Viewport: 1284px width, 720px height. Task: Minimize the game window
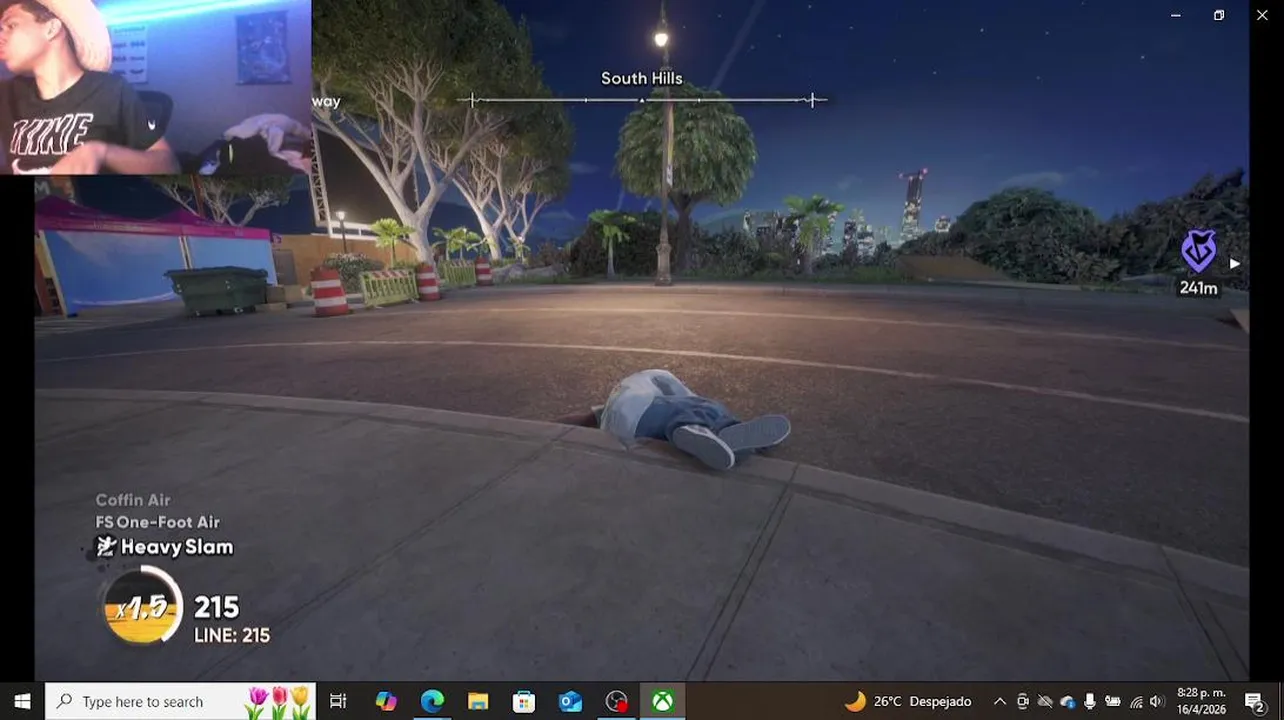tap(1176, 15)
